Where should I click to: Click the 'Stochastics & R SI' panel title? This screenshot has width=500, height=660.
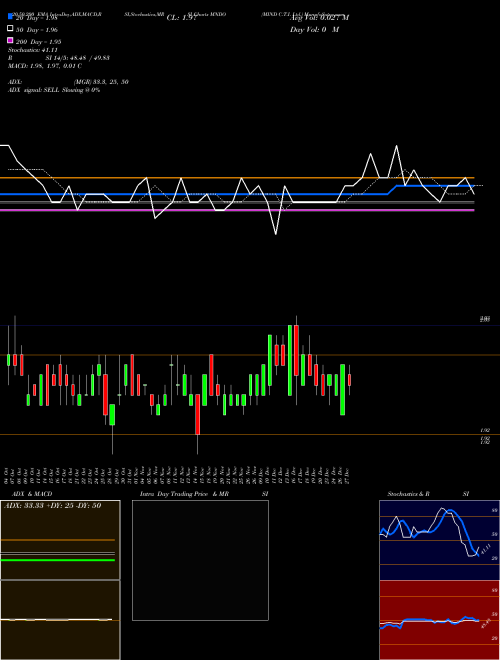428,494
